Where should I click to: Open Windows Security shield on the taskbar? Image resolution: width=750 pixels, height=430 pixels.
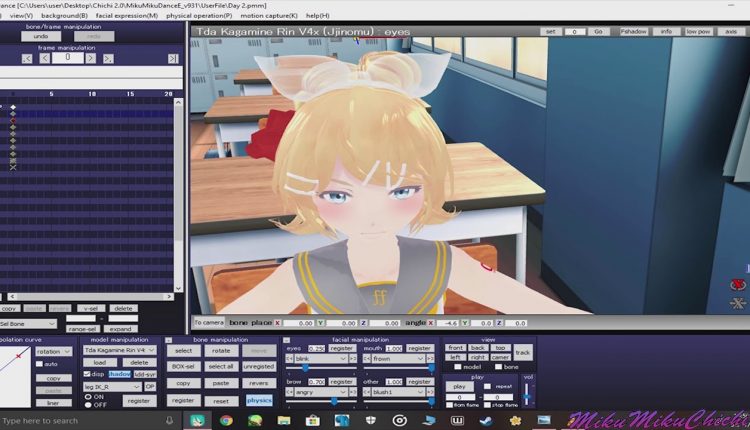click(x=371, y=420)
